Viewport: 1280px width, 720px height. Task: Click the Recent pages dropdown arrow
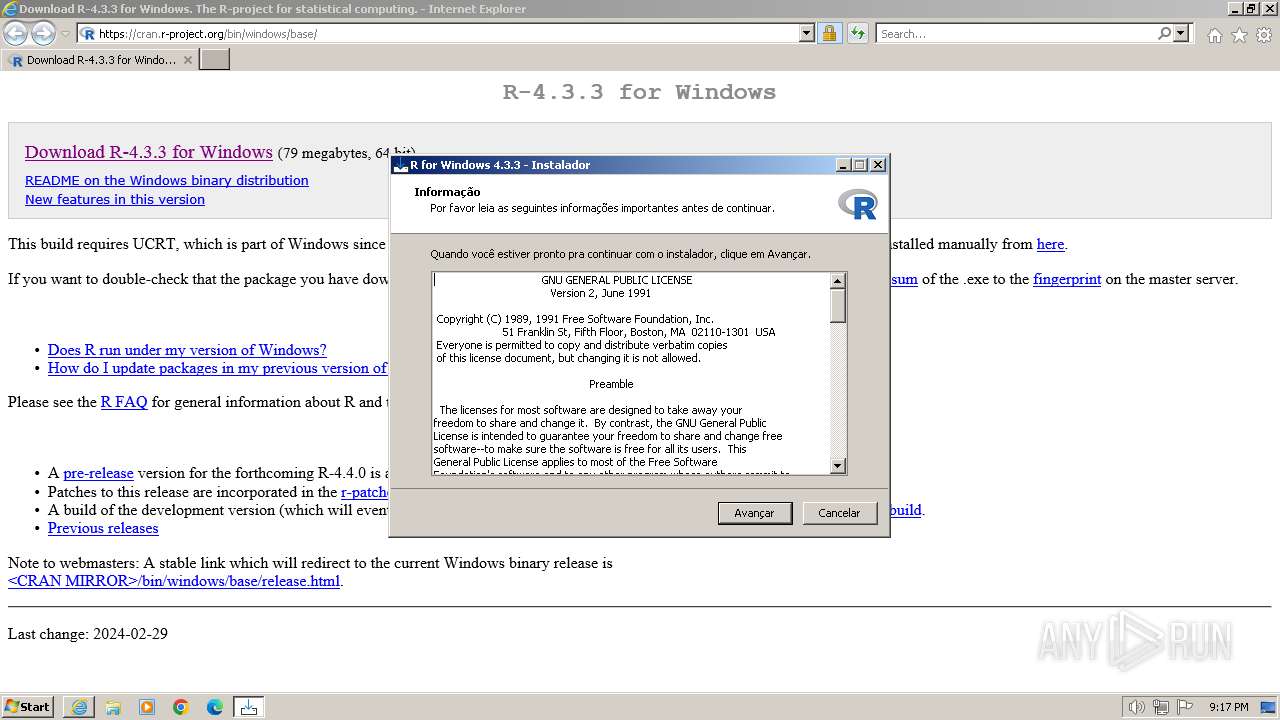pos(65,34)
